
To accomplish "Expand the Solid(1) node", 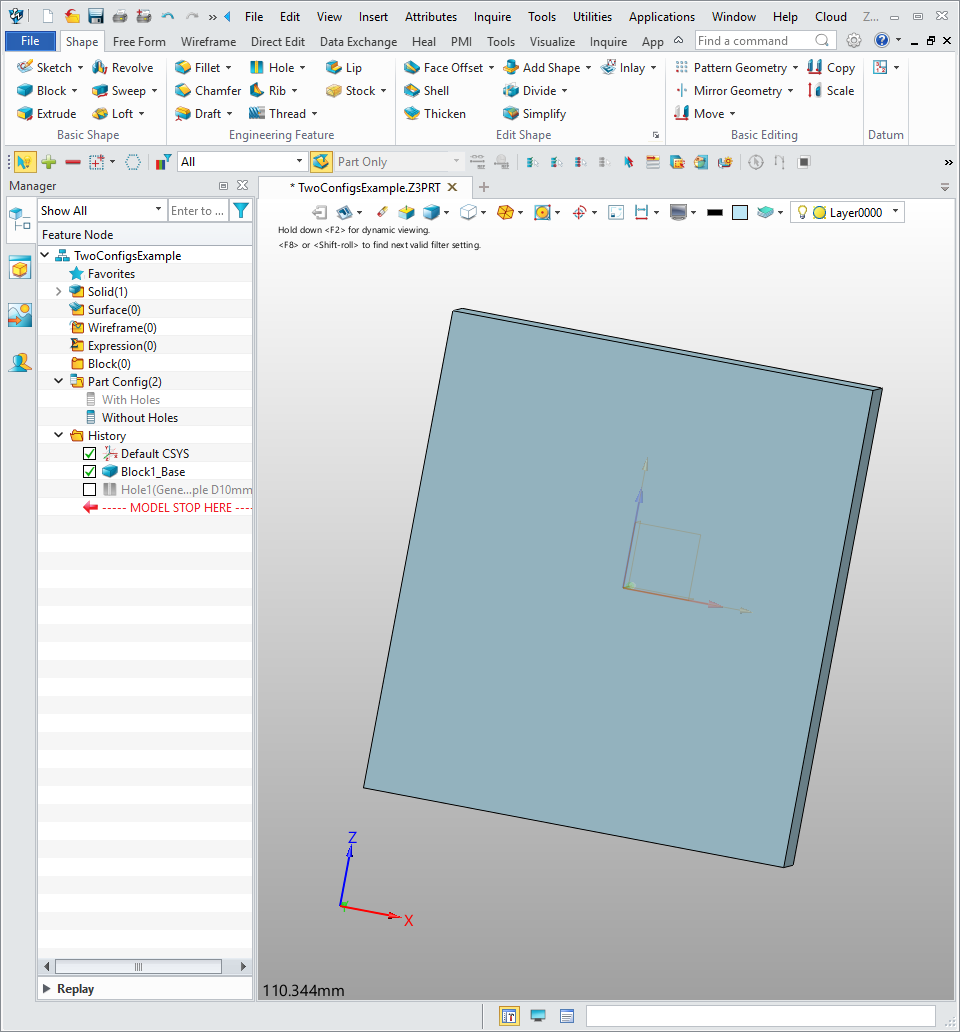I will 59,291.
